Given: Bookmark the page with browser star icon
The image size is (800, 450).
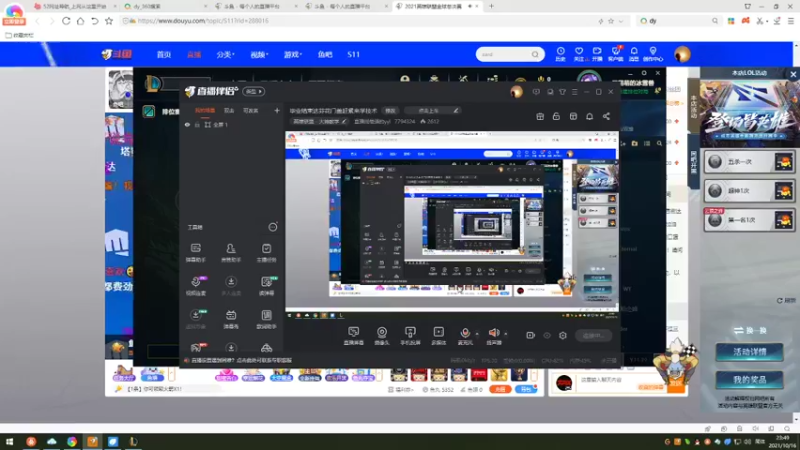Looking at the screenshot, I should coord(109,21).
